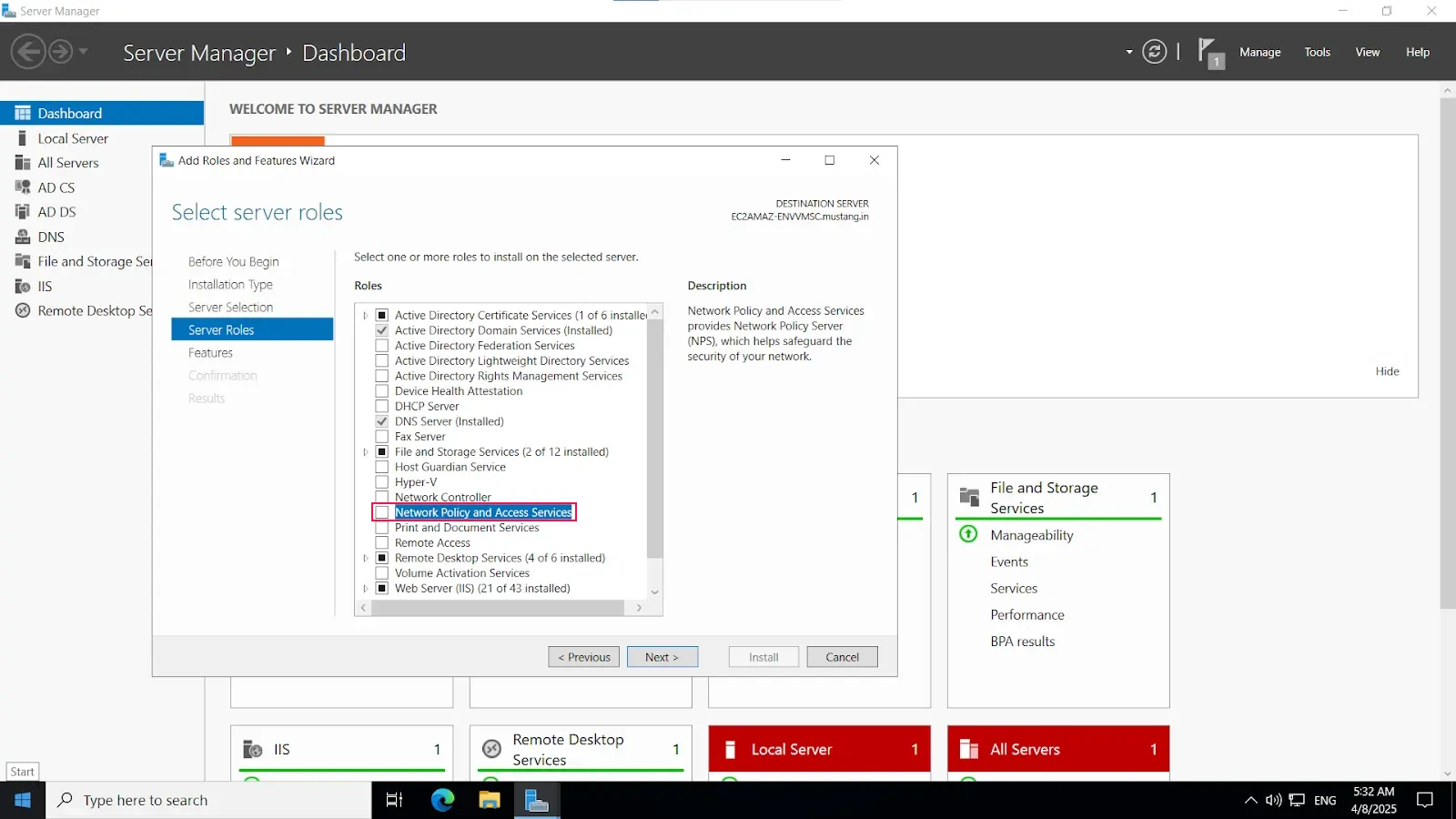Go to the Before You Begin step
The image size is (1456, 819).
pos(234,262)
